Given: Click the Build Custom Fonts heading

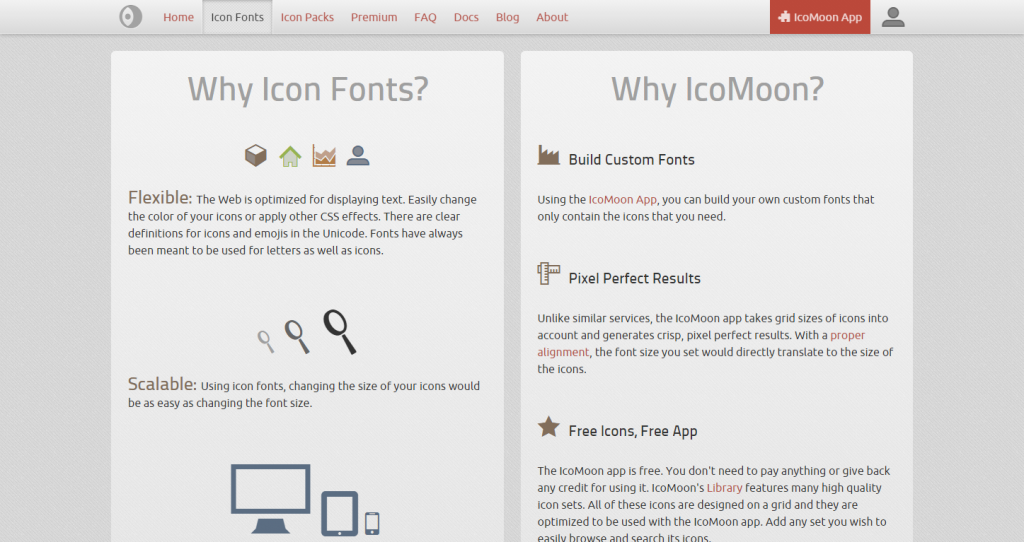Looking at the screenshot, I should coord(632,159).
